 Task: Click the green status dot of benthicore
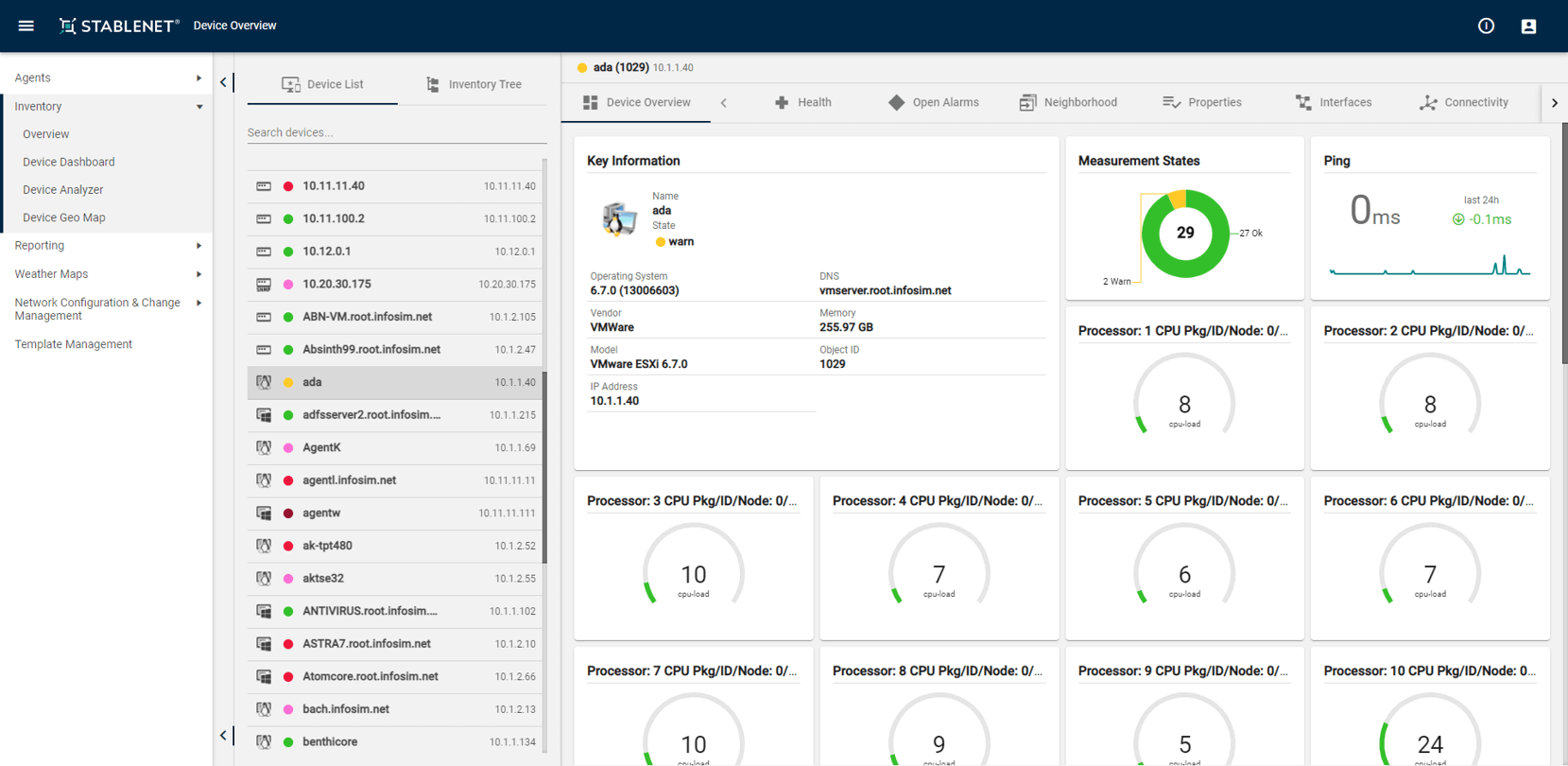coord(288,742)
